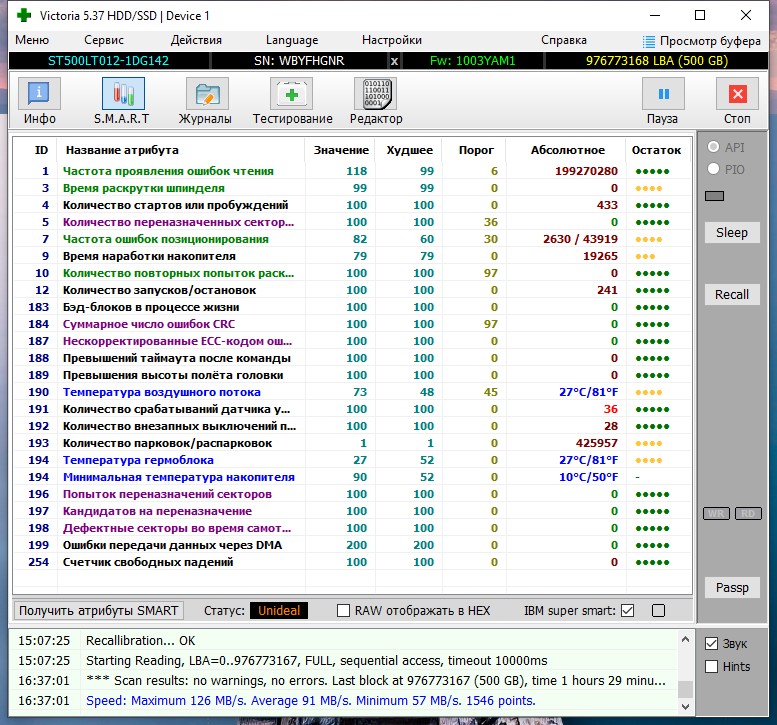Viewport: 777px width, 725px height.
Task: Tick the empty checkbox right of IBM super smart
Action: click(x=659, y=611)
